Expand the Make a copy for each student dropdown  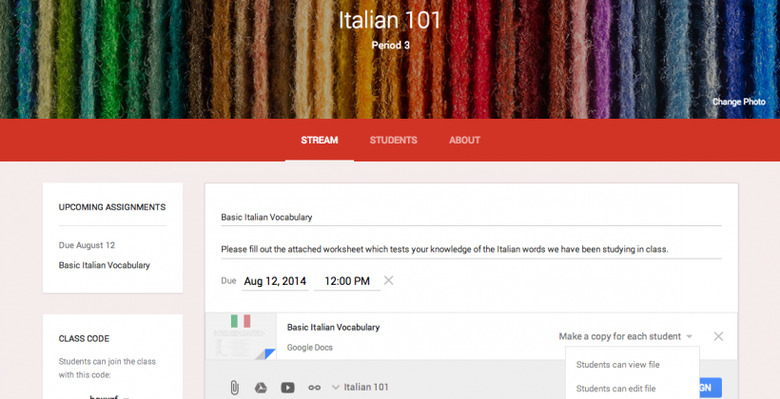625,336
